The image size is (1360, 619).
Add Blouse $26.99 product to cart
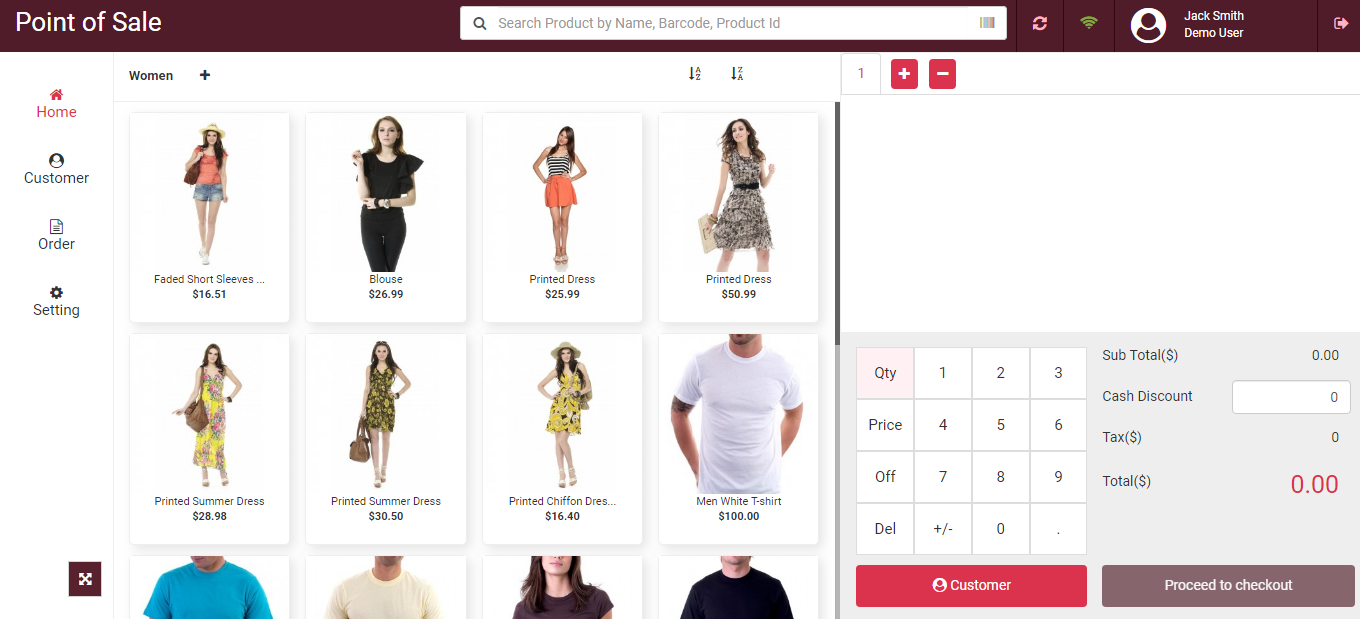[386, 218]
